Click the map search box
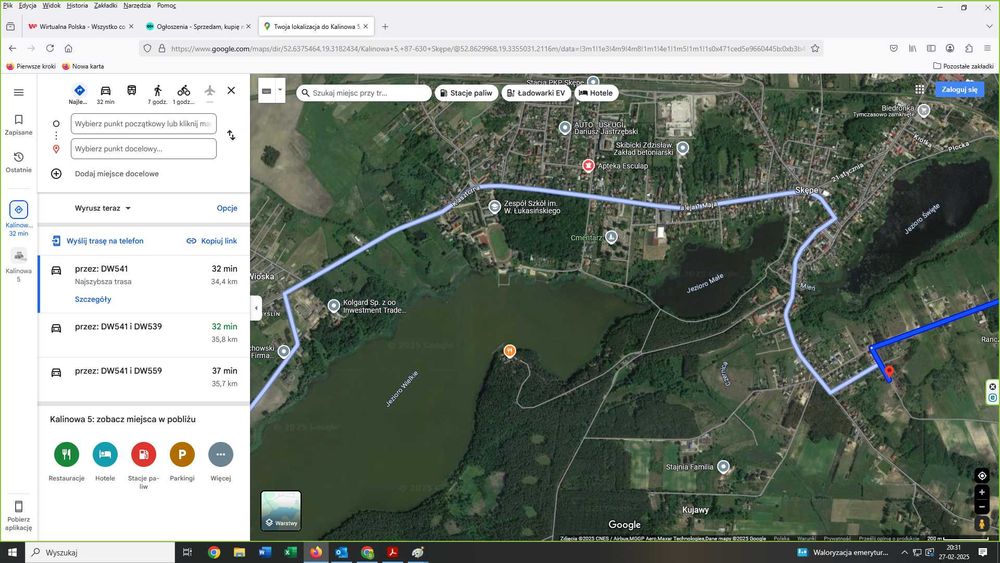The width and height of the screenshot is (1000, 563). [364, 92]
